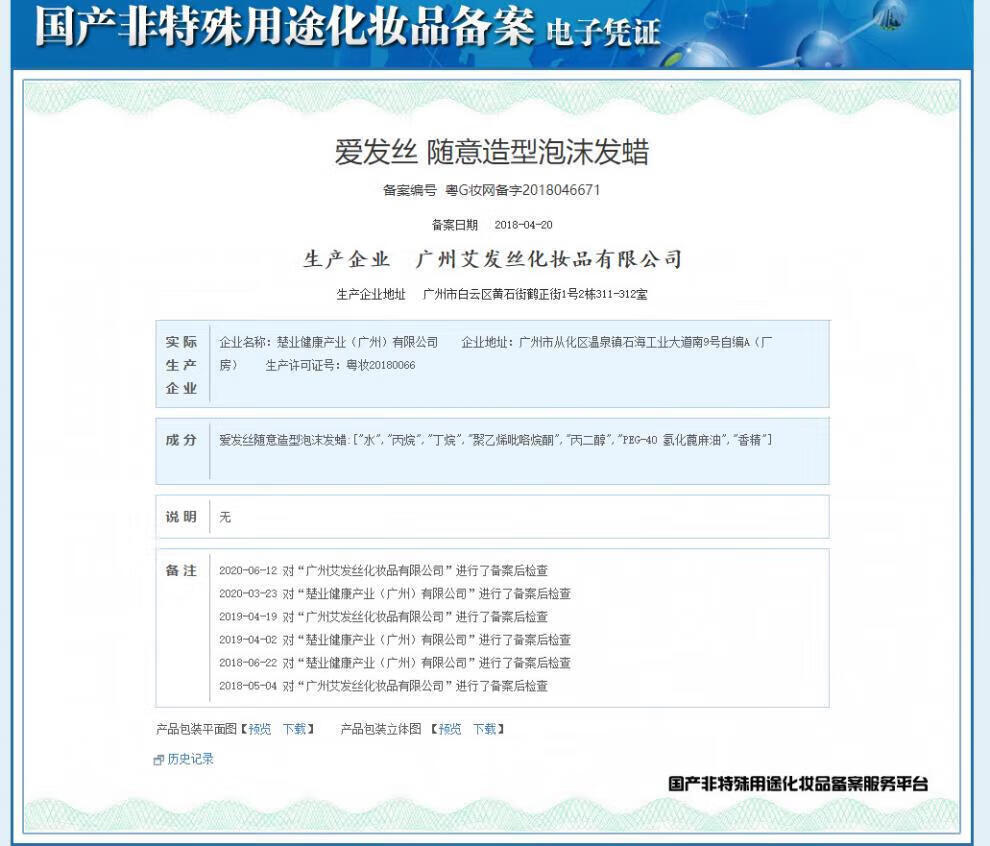This screenshot has height=846, width=990.
Task: Open the 历史记录 history link
Action: pyautogui.click(x=190, y=759)
